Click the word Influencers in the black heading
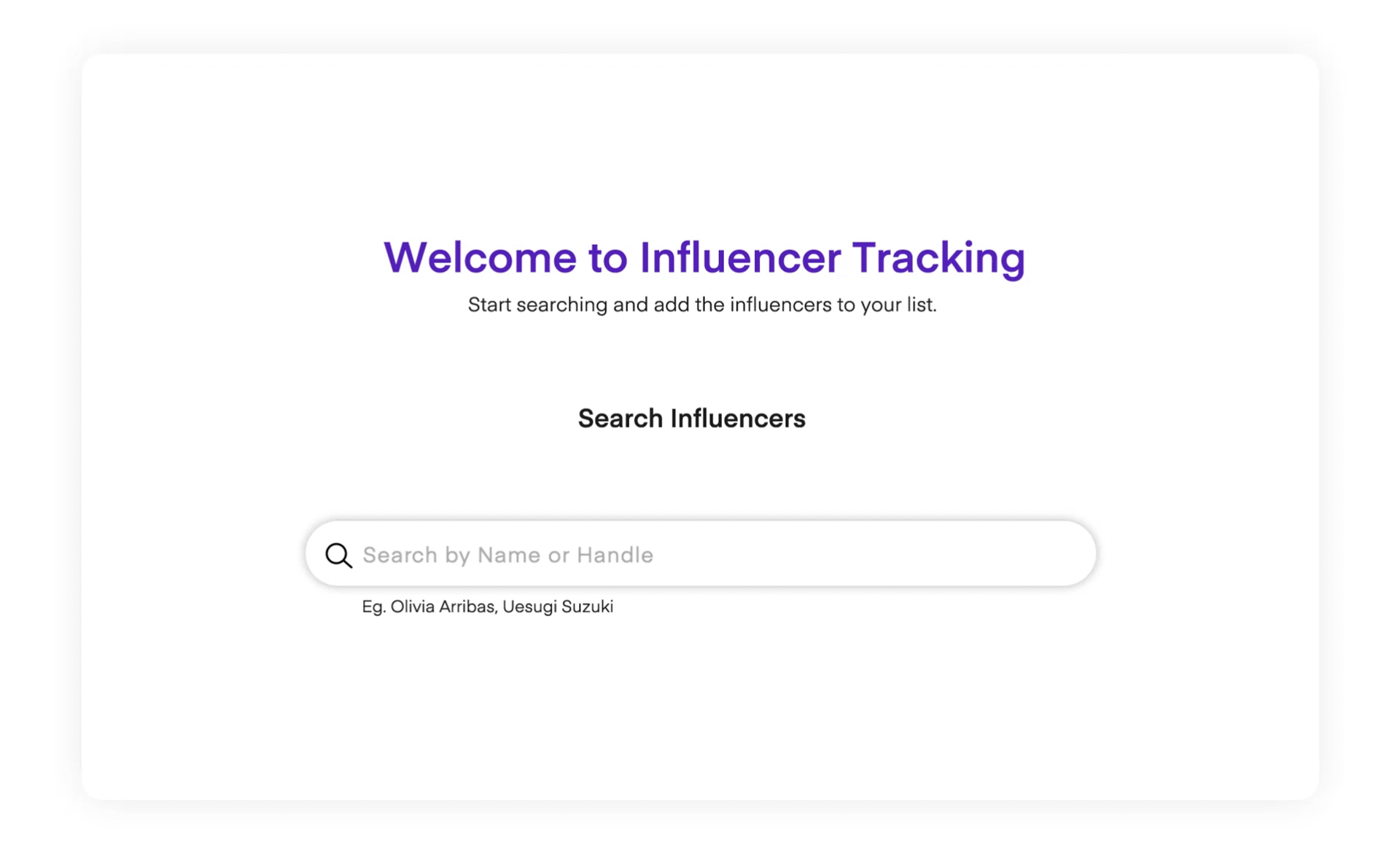The height and width of the screenshot is (853, 1400). point(738,418)
